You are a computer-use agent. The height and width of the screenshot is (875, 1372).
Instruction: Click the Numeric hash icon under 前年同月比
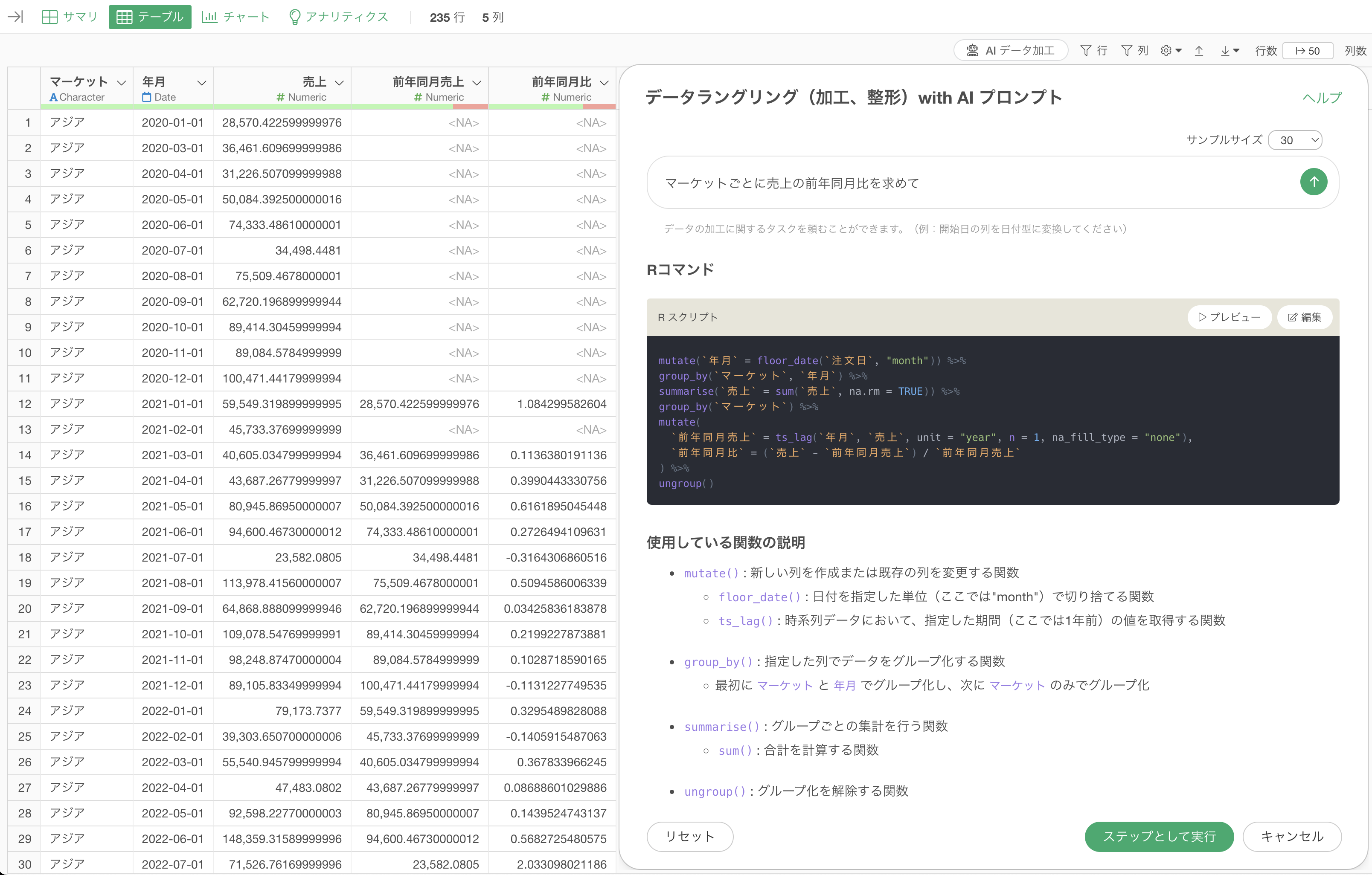(546, 97)
